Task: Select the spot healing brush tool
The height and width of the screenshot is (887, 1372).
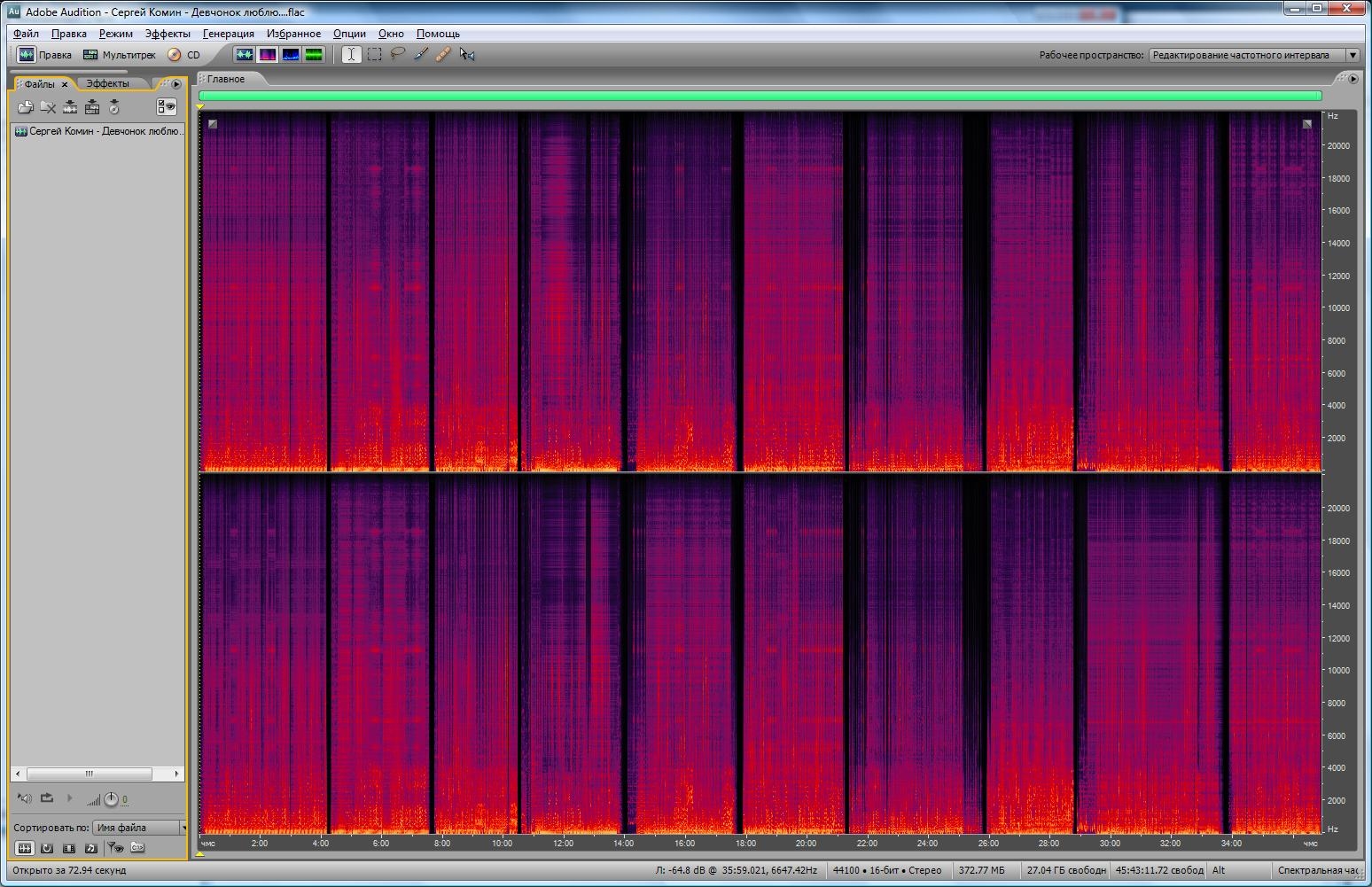Action: 443,55
